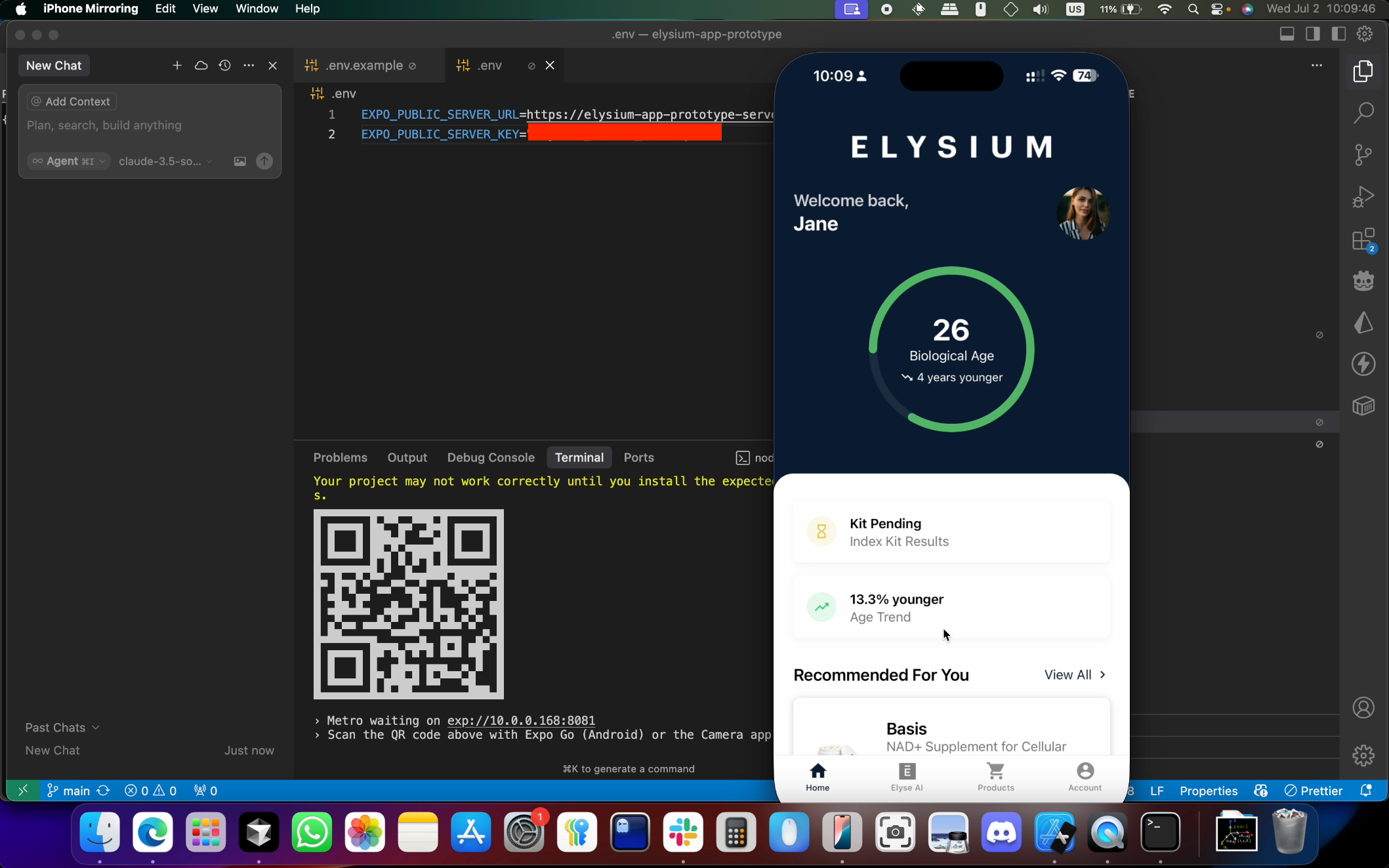Select the .env editor tab
The height and width of the screenshot is (868, 1389).
tap(489, 66)
